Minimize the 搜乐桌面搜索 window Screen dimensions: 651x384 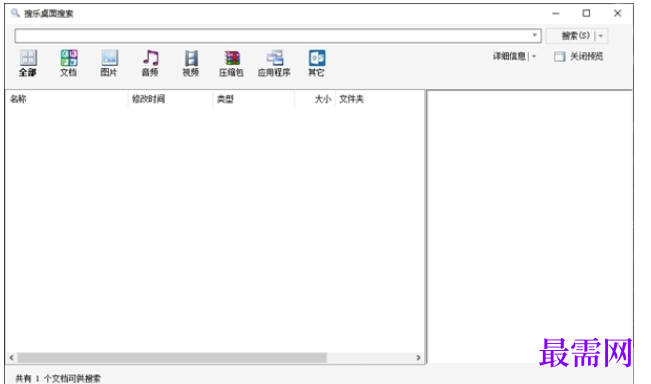point(556,14)
